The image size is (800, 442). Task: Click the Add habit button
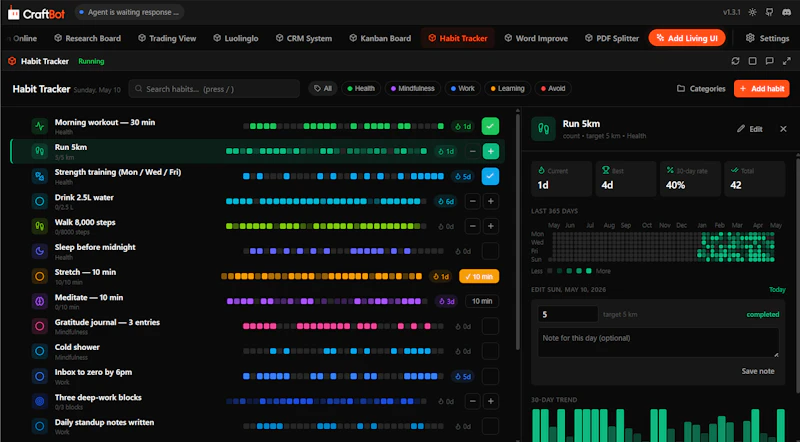(762, 88)
